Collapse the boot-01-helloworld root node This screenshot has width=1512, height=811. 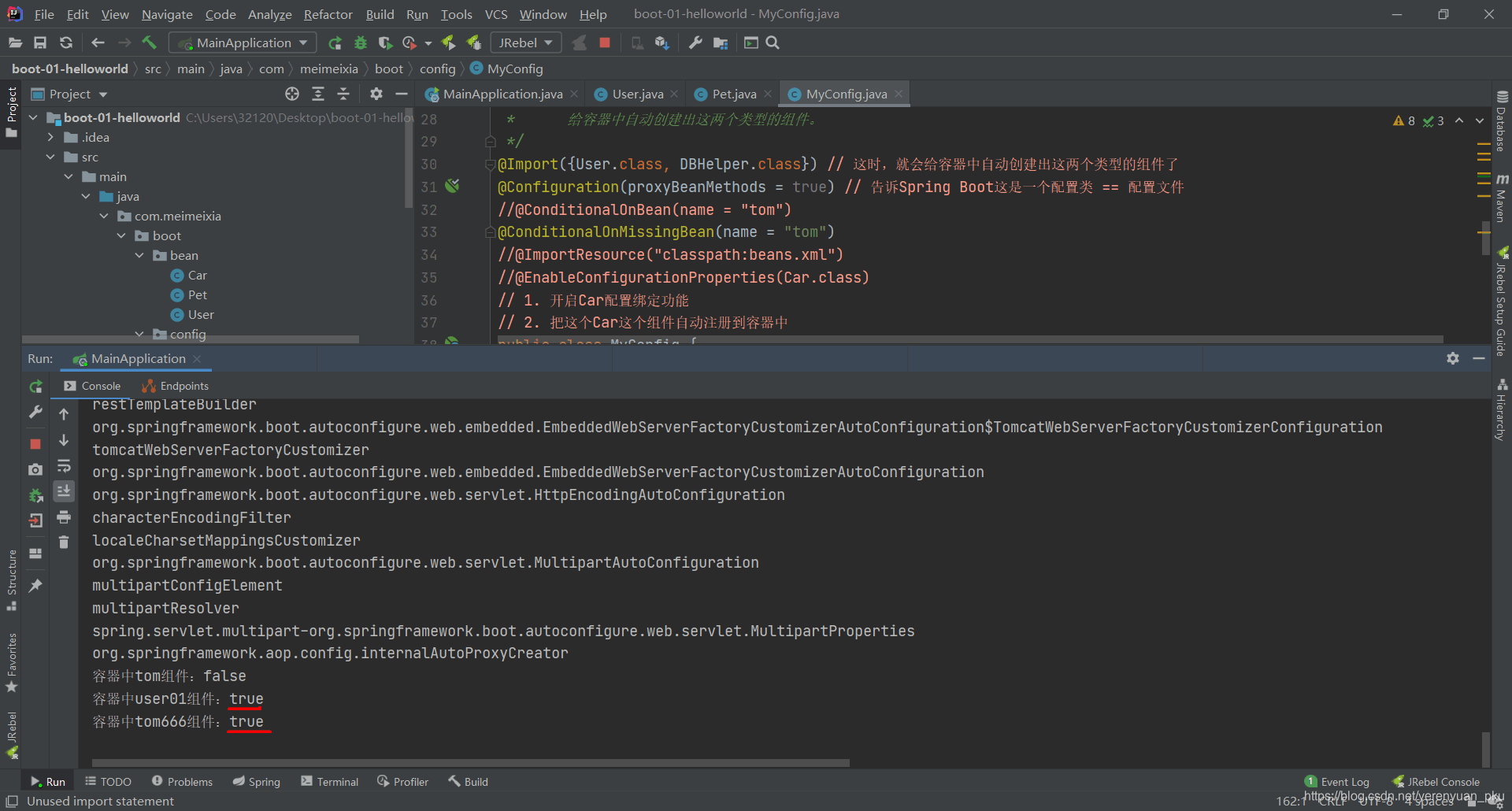point(33,117)
